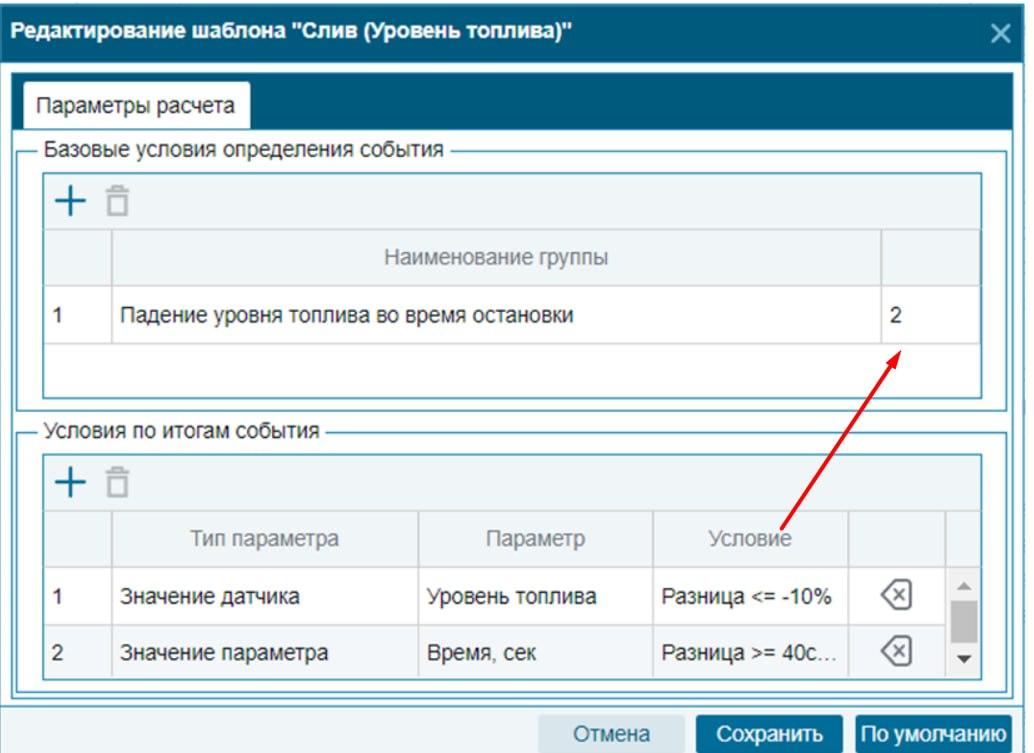Click the Уровень топлива parameter cell

click(x=535, y=596)
